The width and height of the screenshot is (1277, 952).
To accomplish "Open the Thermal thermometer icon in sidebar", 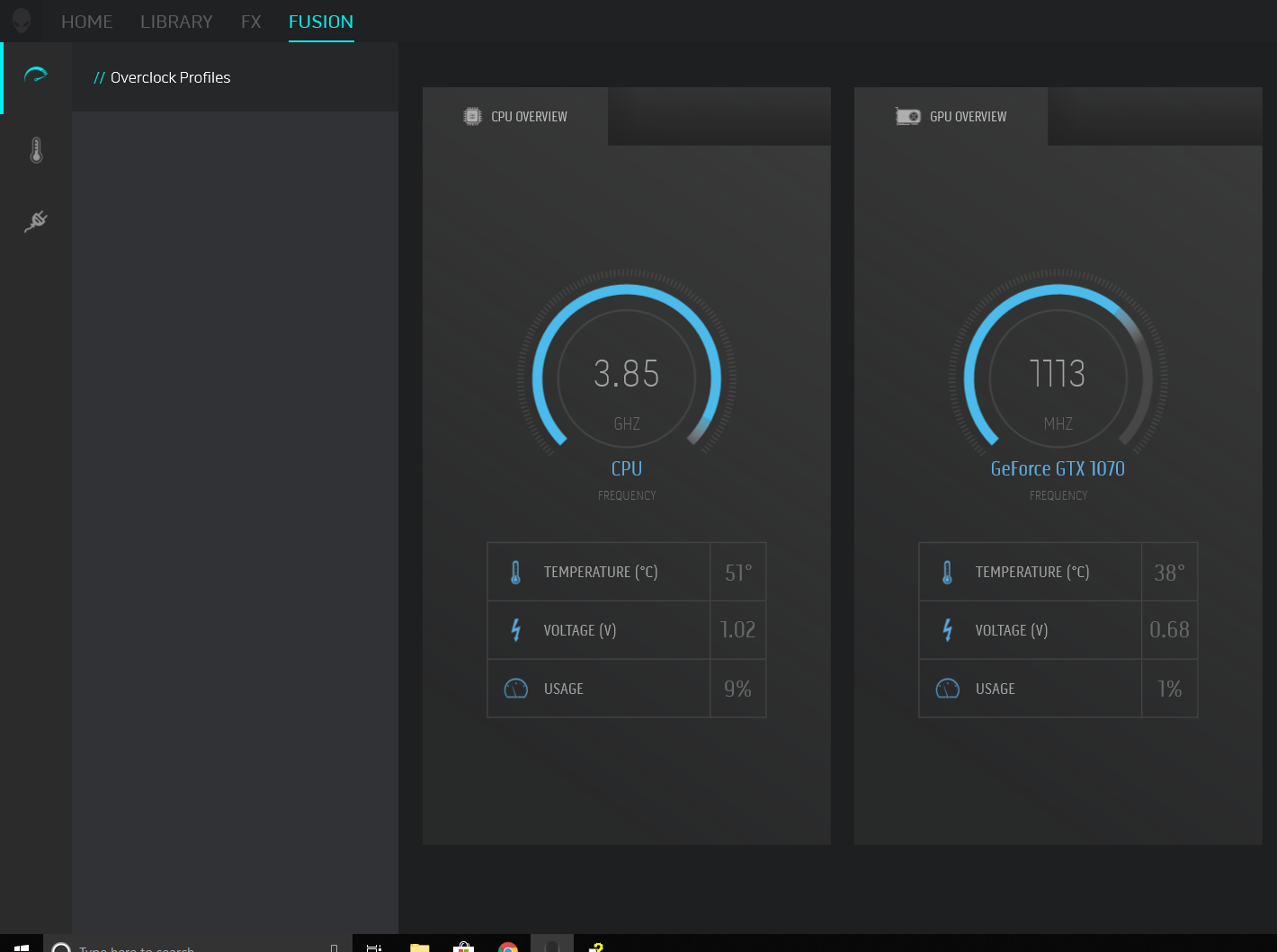I will point(35,149).
